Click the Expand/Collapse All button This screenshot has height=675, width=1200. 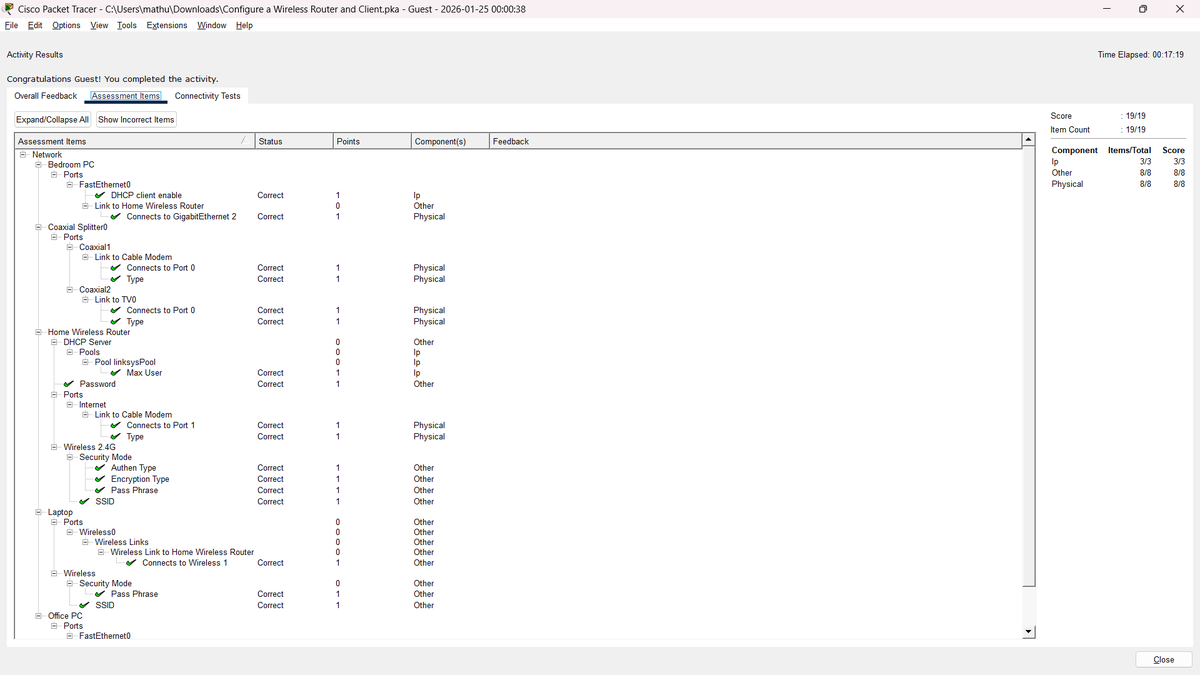coord(53,120)
